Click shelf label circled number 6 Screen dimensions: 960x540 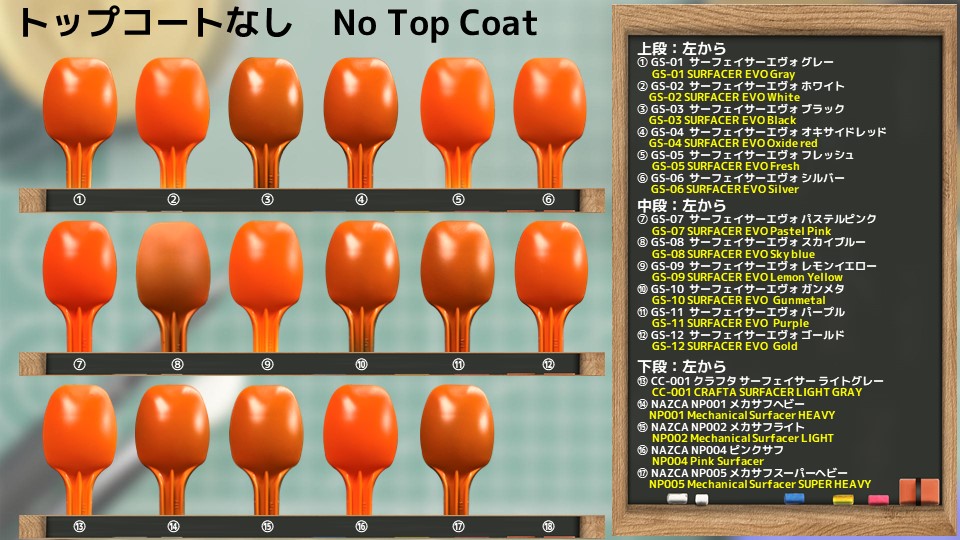tap(548, 200)
